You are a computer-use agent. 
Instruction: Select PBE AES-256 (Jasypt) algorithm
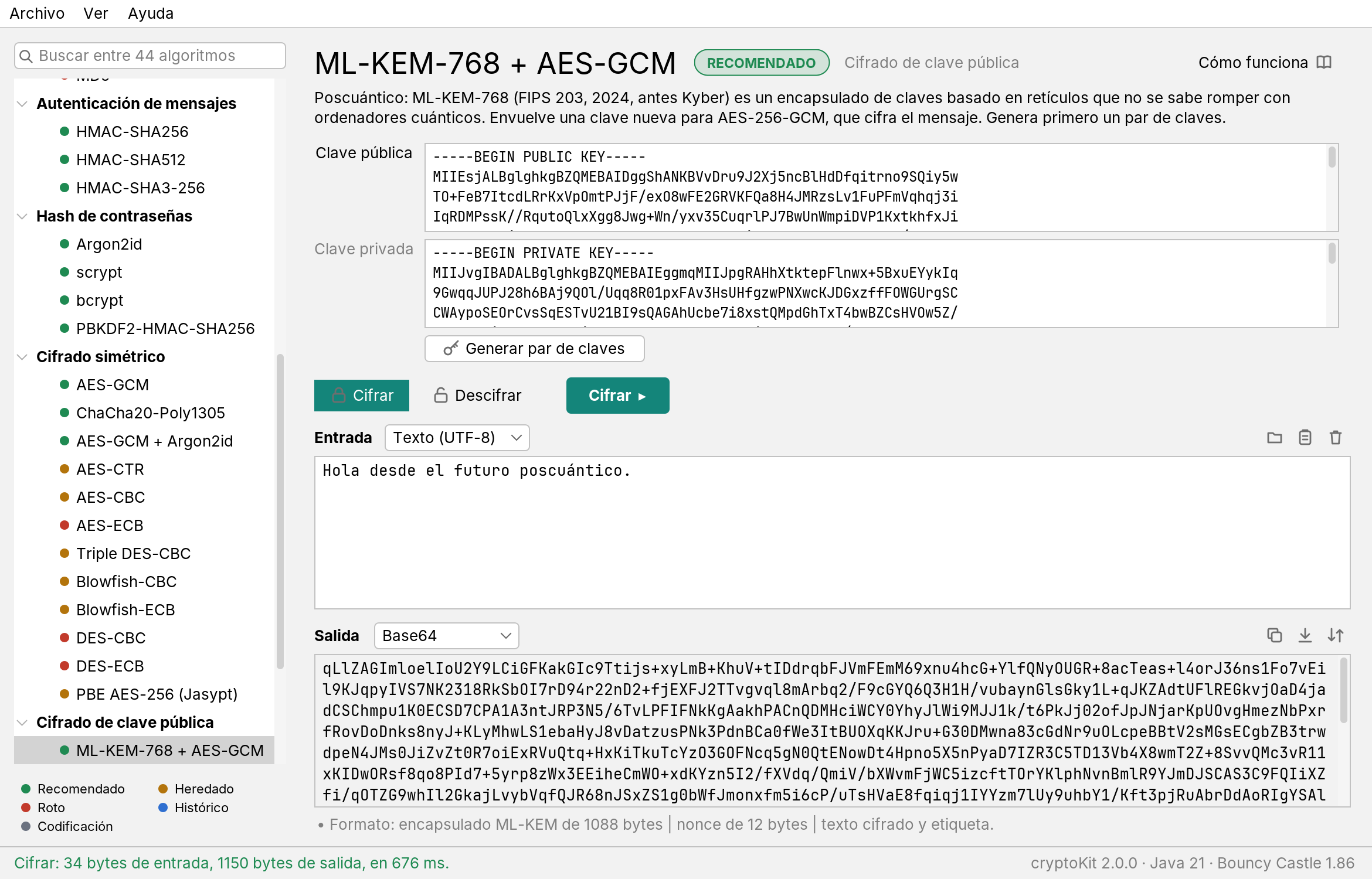click(x=144, y=694)
